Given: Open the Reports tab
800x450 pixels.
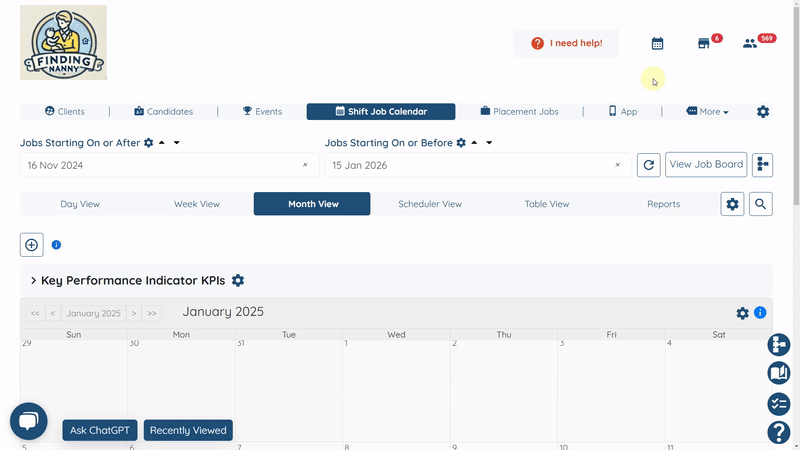Looking at the screenshot, I should pos(663,204).
